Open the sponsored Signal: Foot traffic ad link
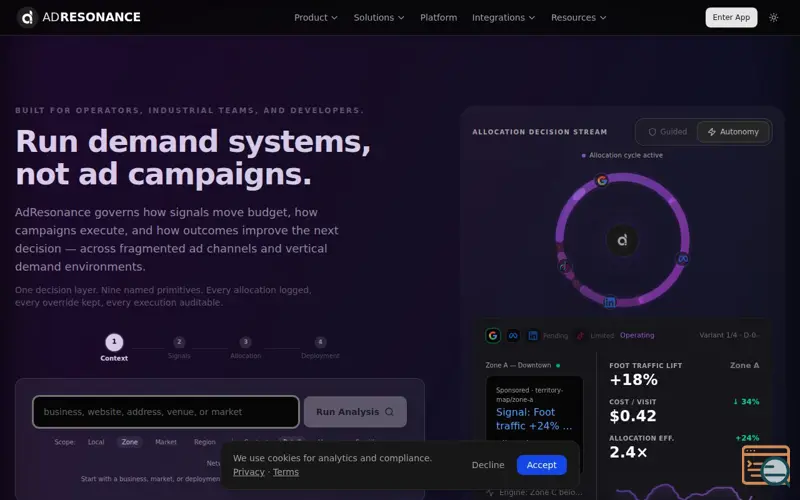This screenshot has width=800, height=500. tap(534, 419)
